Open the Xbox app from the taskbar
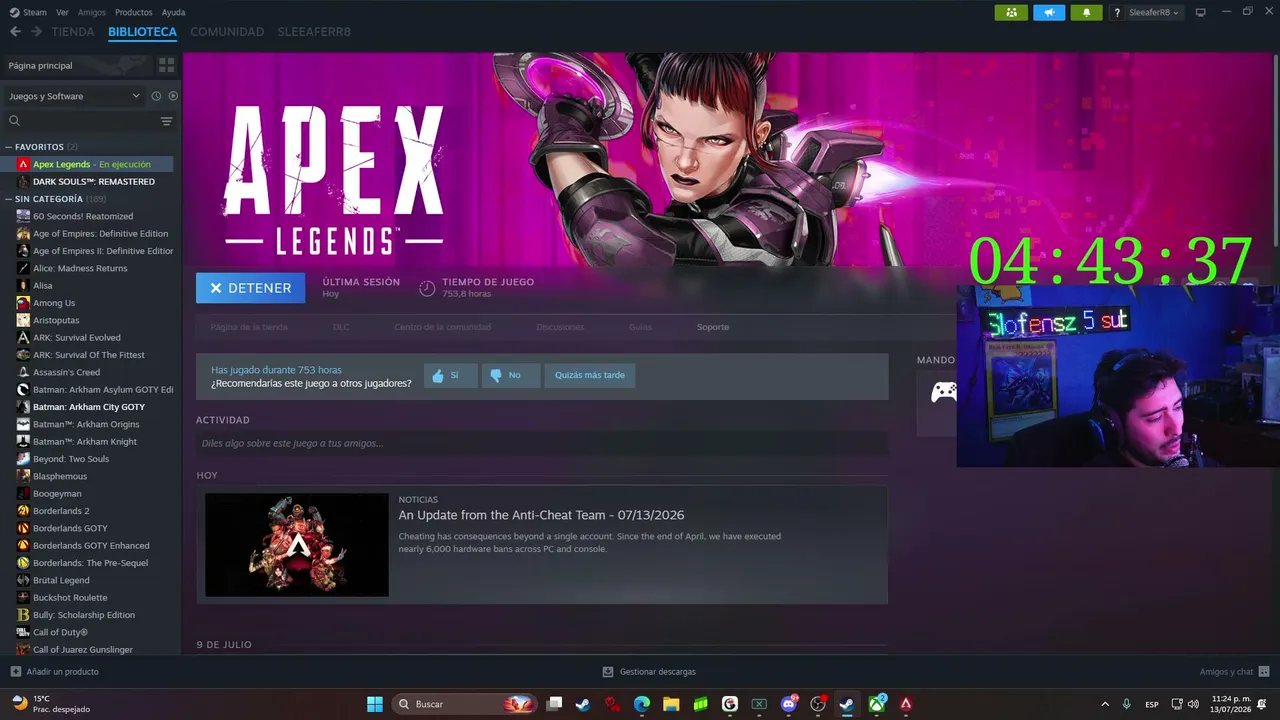The image size is (1280, 720). click(877, 704)
